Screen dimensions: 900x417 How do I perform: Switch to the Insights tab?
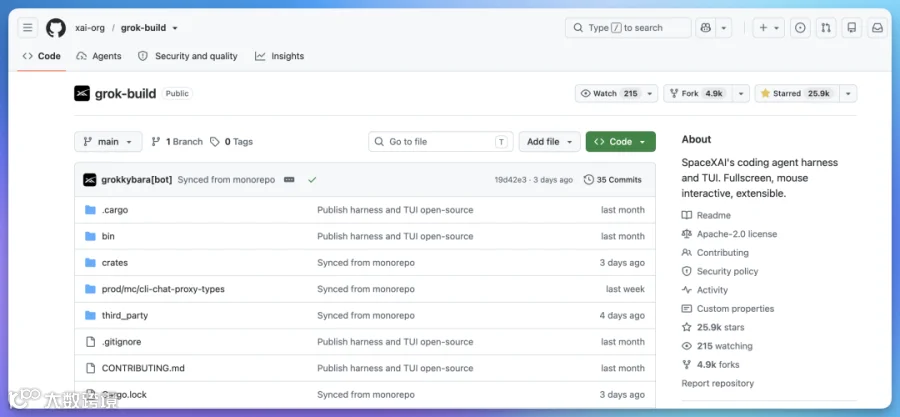[x=280, y=56]
